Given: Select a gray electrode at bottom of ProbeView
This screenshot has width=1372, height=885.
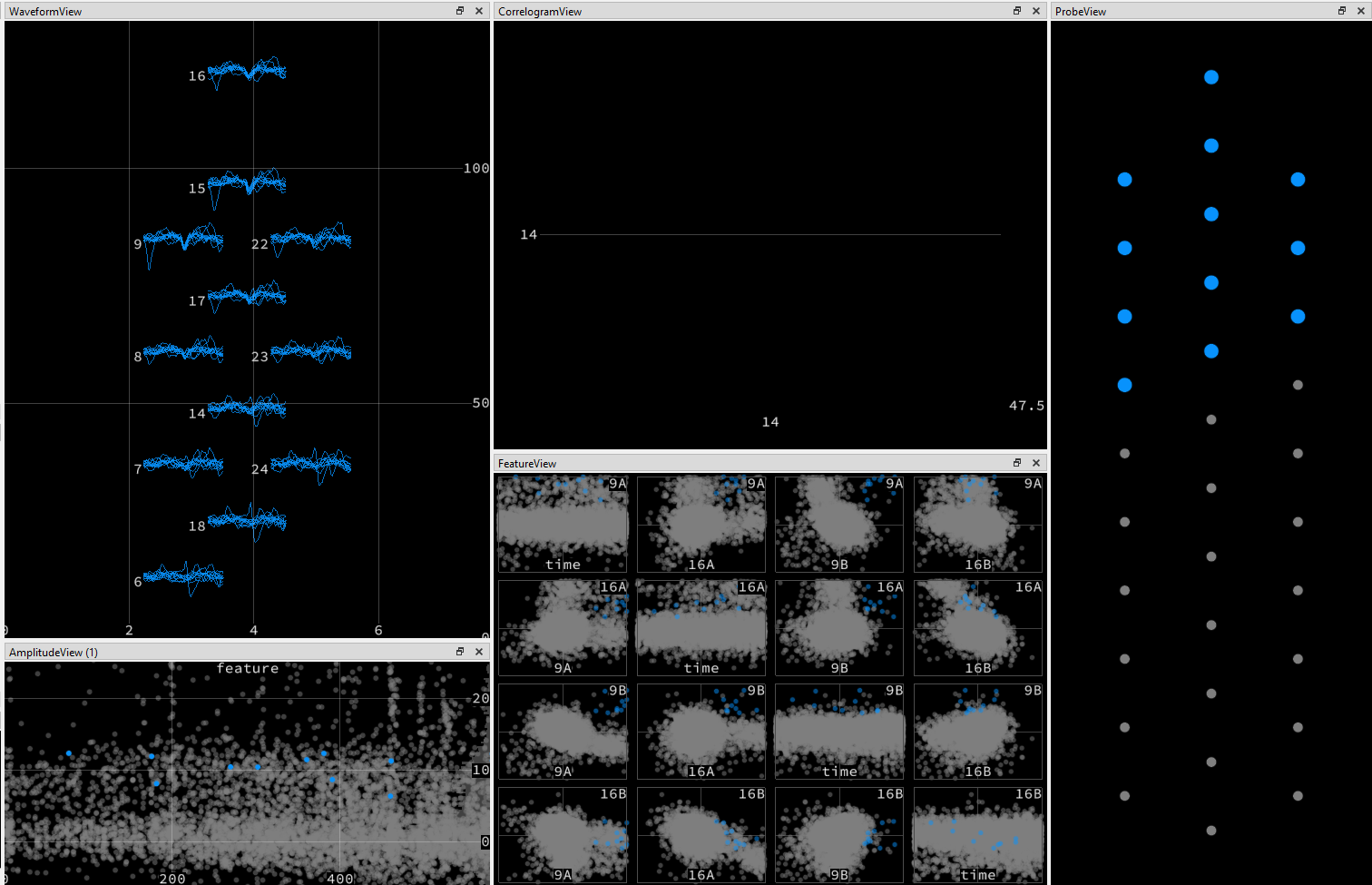Looking at the screenshot, I should point(1210,830).
